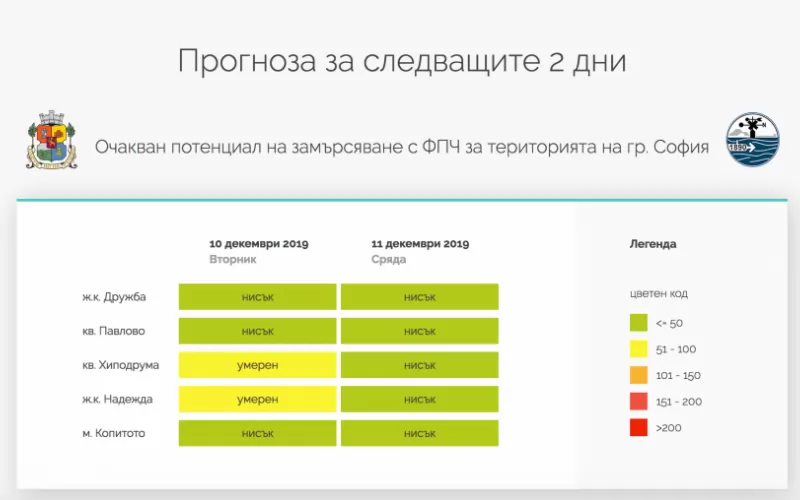800x500 pixels.
Task: Click the 10 декември 2019 column header
Action: 259,244
